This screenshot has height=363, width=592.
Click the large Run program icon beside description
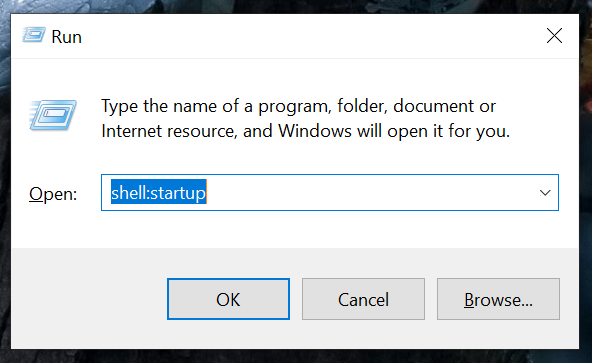tap(53, 115)
